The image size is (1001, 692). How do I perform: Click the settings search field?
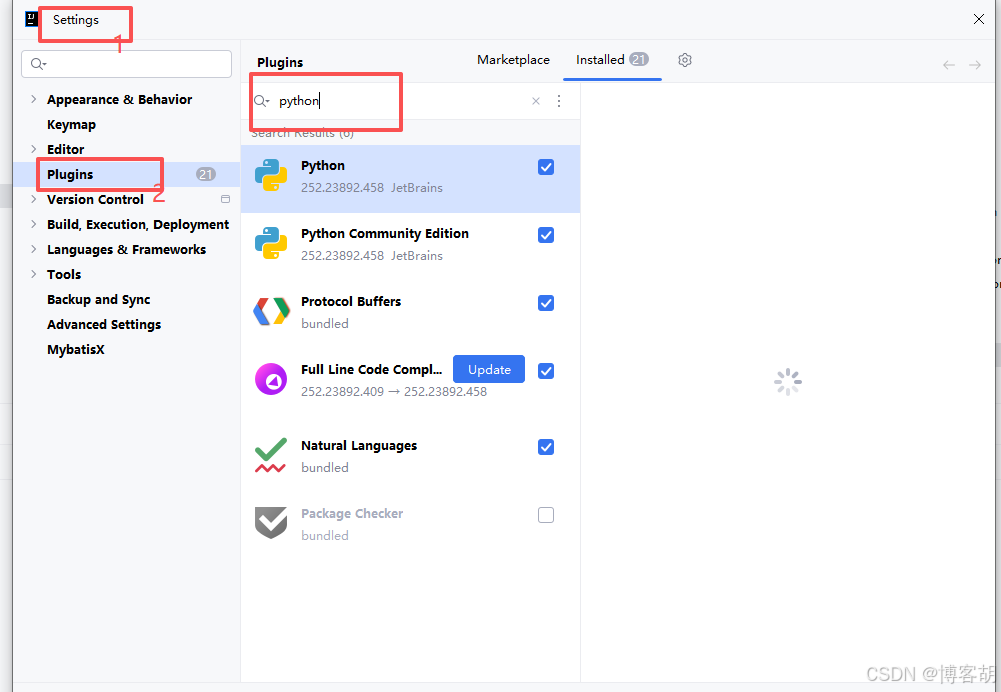[x=126, y=64]
